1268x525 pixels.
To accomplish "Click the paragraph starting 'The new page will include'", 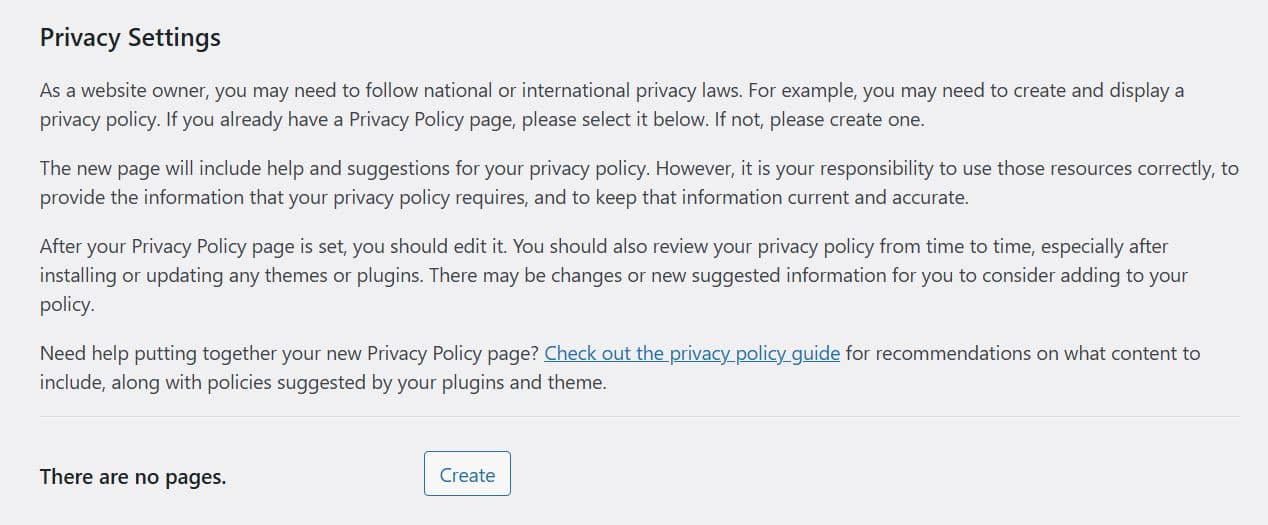I will pyautogui.click(x=639, y=183).
